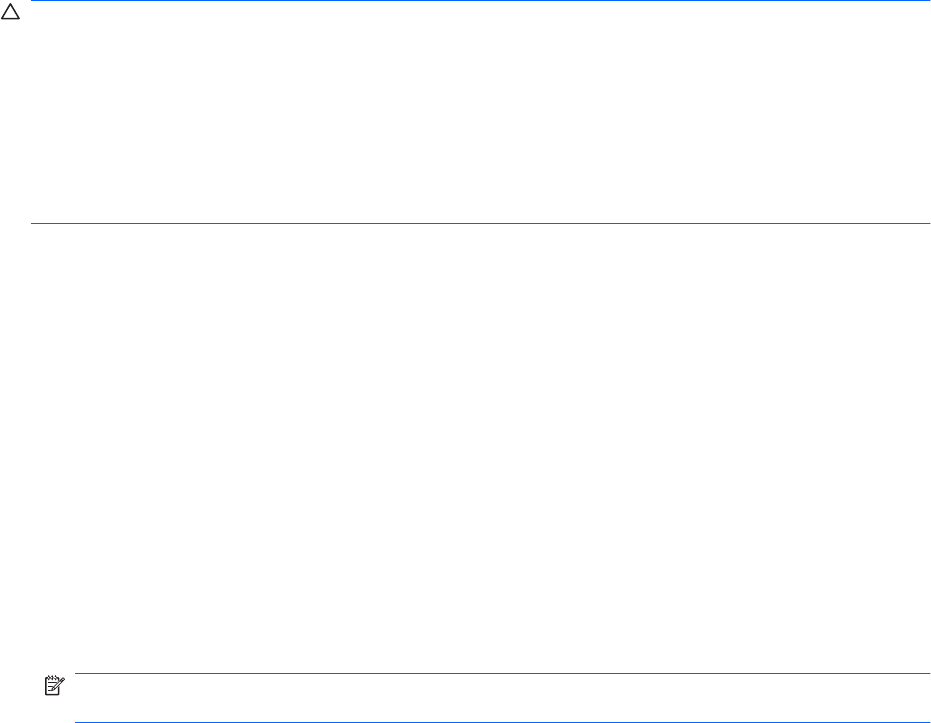
Task: Click the note pencil-and-paper icon
Action: click(53, 687)
